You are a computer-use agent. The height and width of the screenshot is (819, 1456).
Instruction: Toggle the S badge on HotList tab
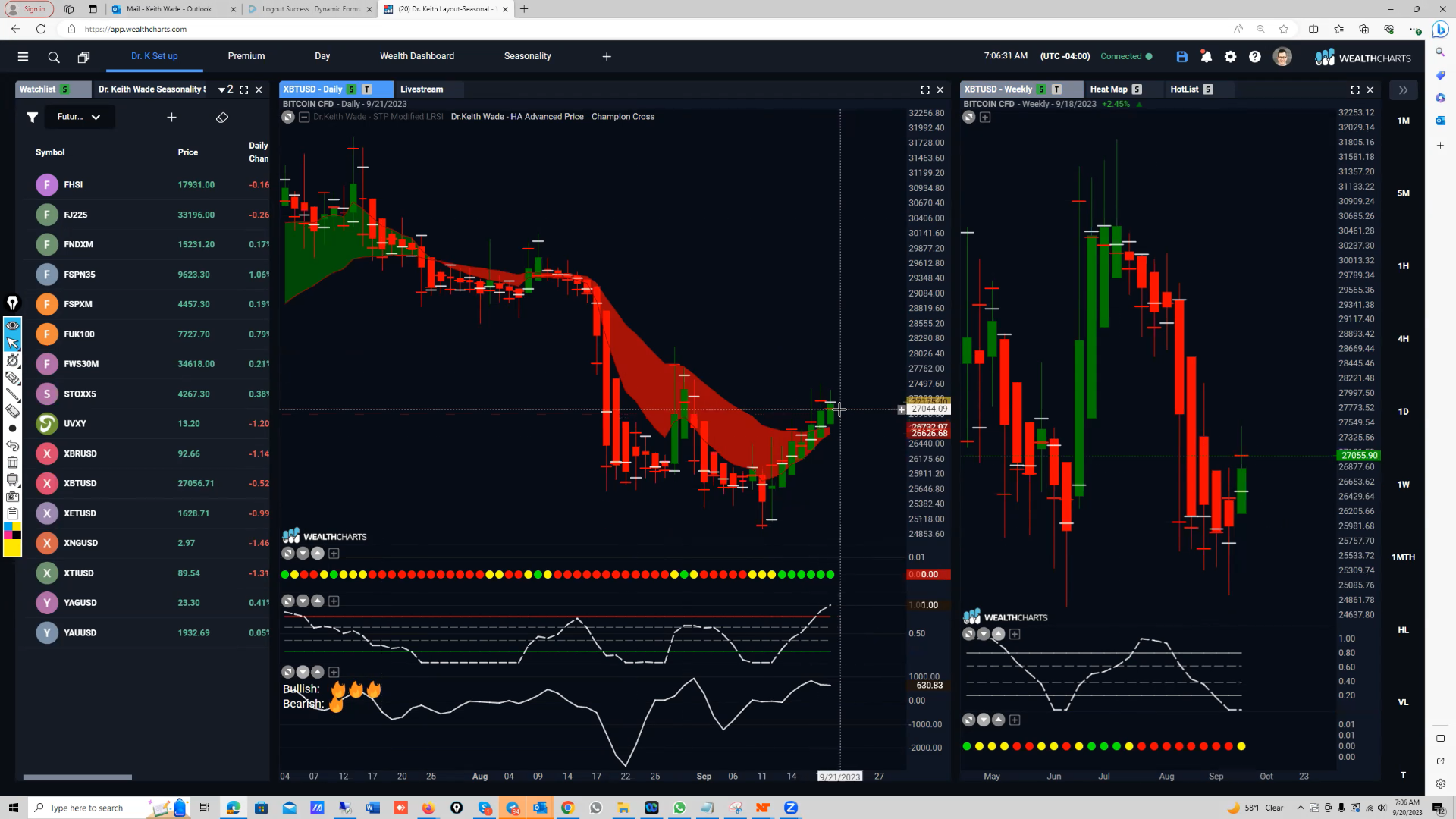point(1208,89)
